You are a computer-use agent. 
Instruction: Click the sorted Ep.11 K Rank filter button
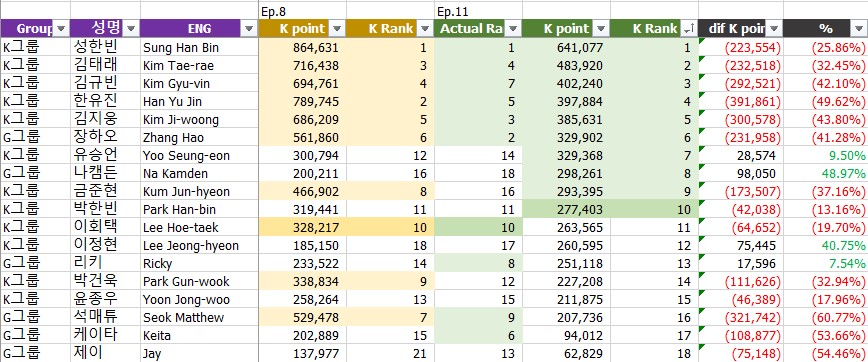click(689, 28)
